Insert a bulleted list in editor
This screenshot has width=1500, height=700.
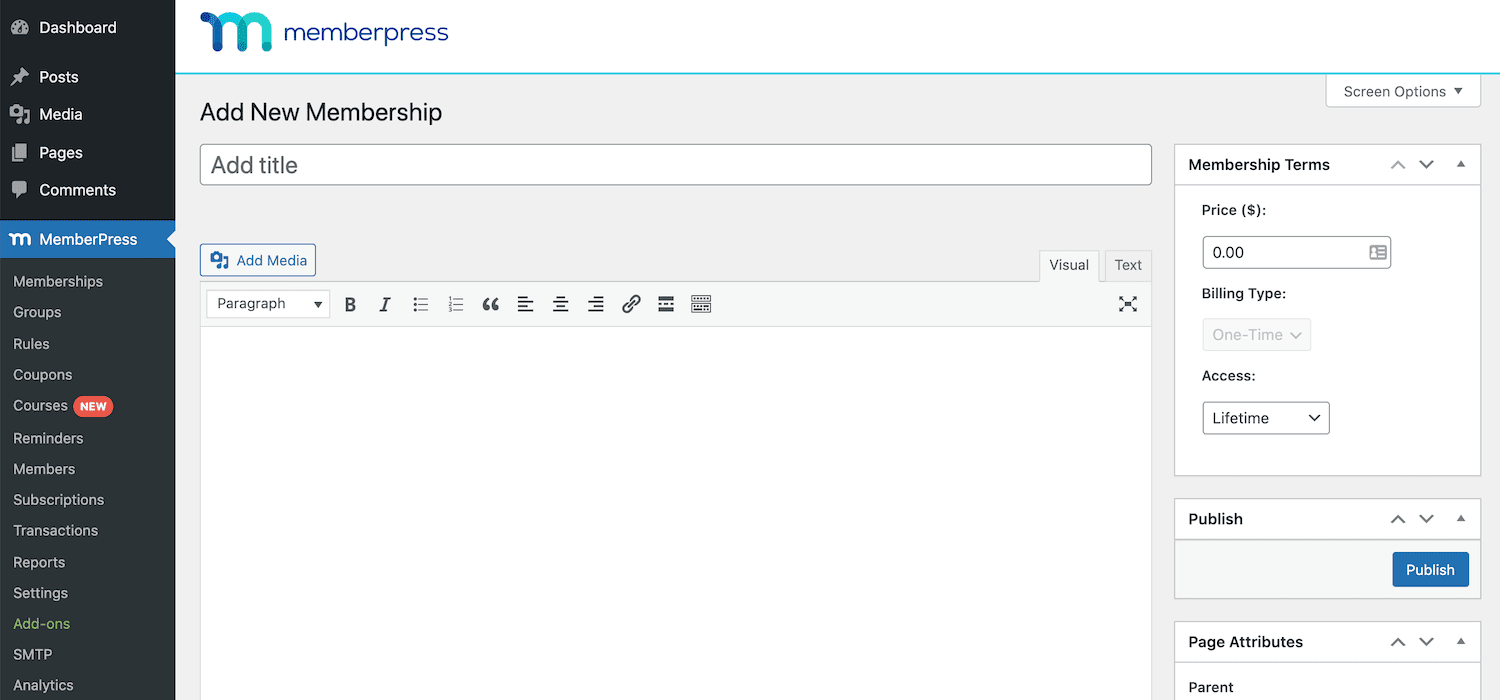[x=421, y=305]
